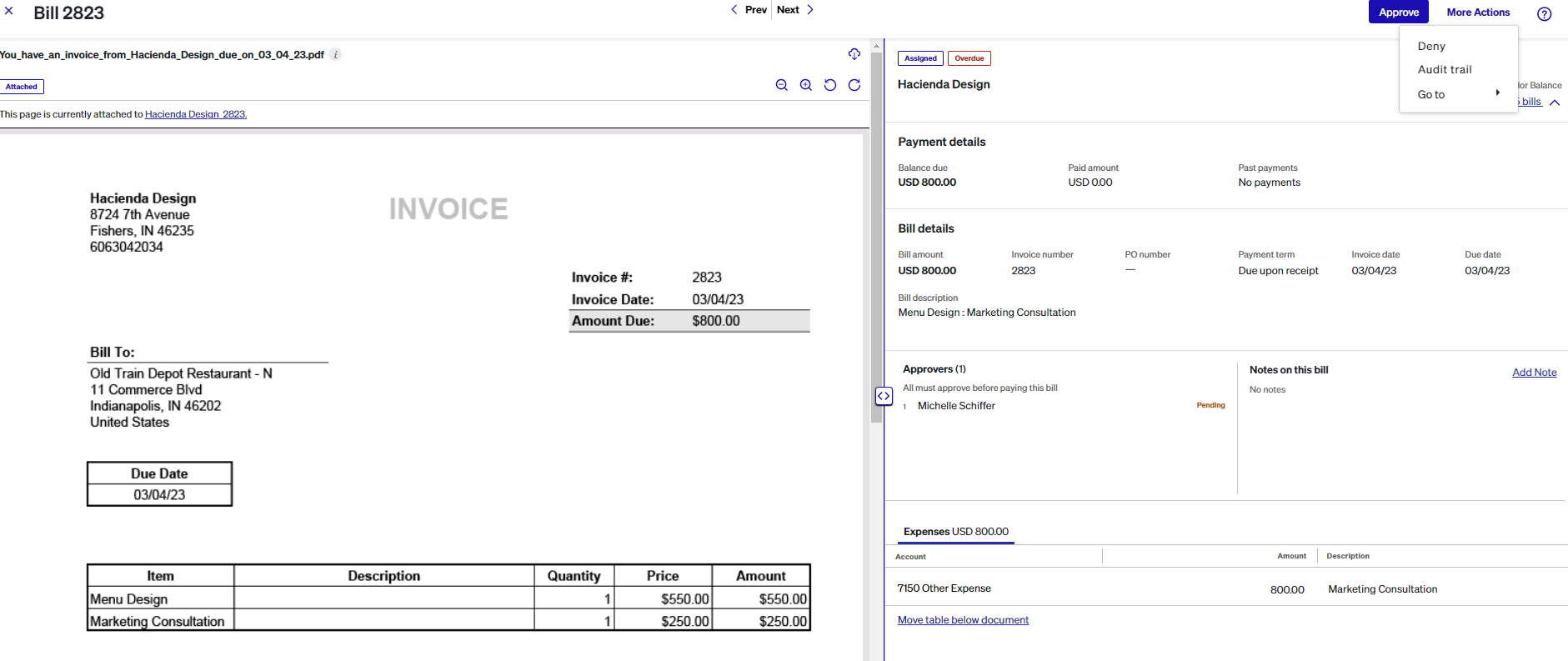Click Due upon receipt payment term
1568x661 pixels.
coord(1278,271)
